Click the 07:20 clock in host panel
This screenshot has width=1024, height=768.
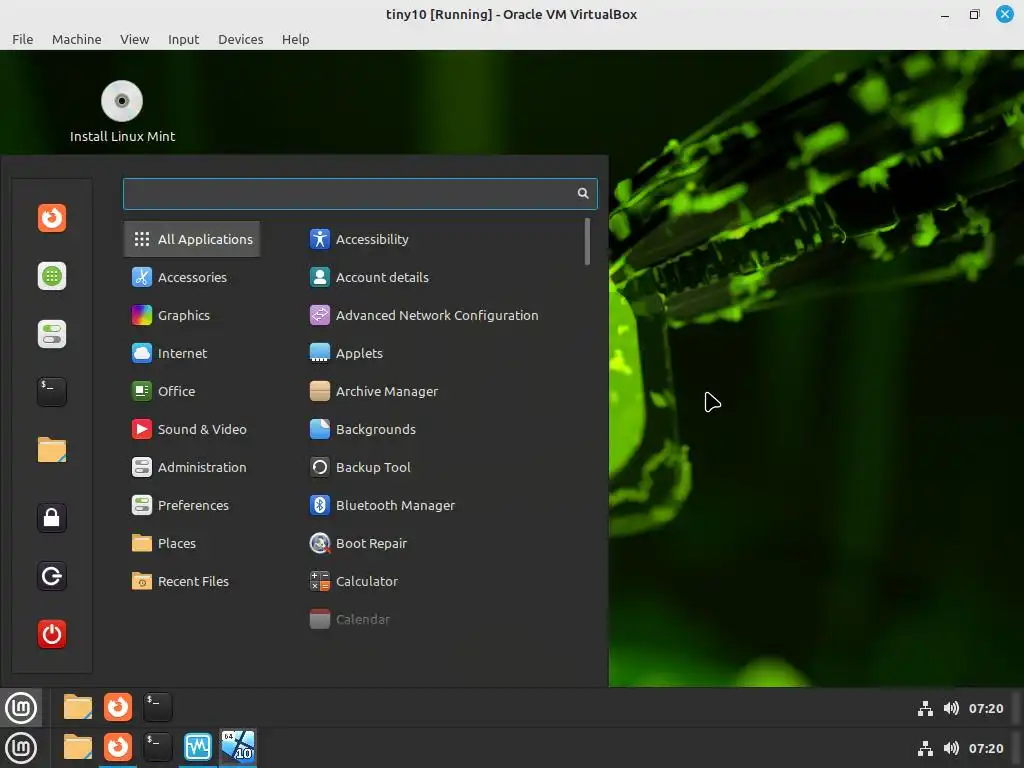985,748
